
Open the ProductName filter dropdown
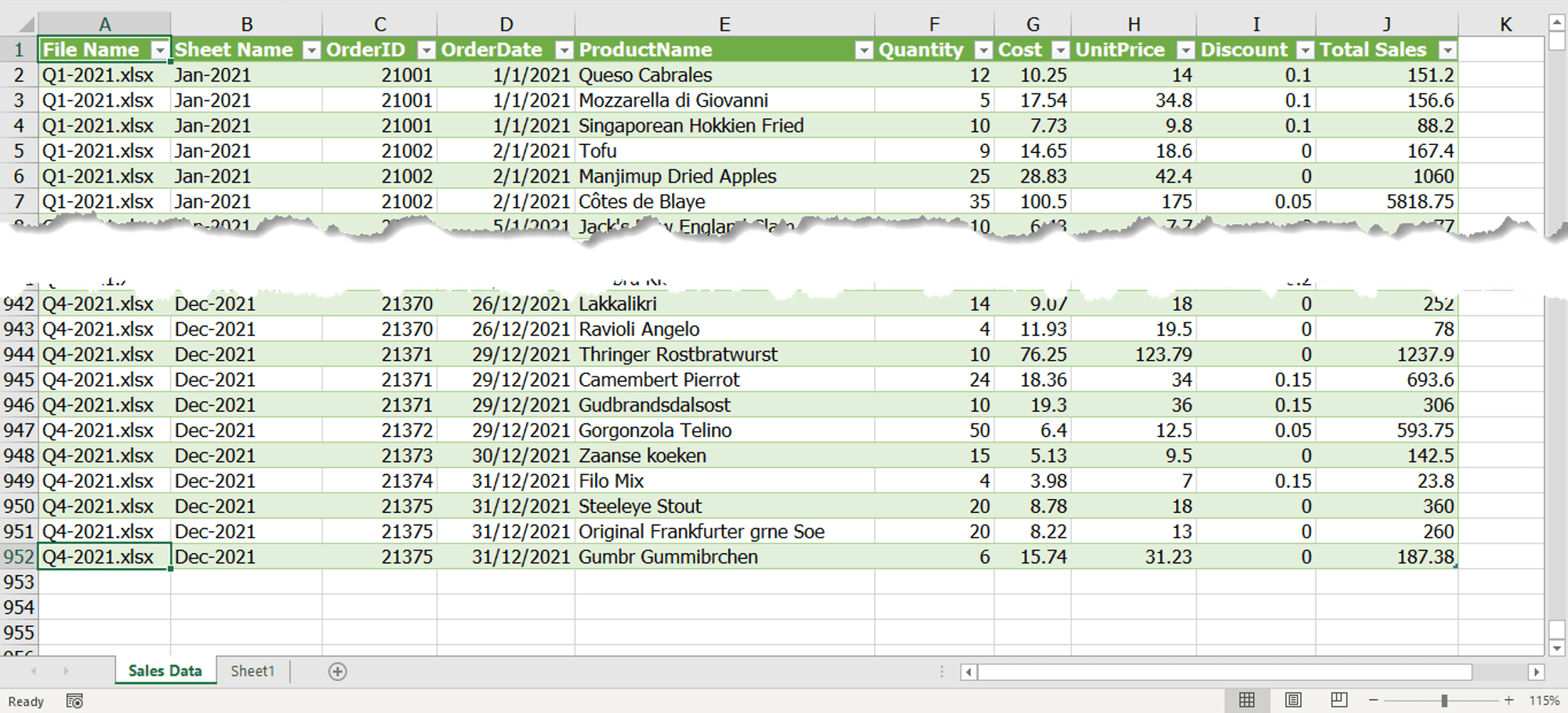[x=865, y=49]
